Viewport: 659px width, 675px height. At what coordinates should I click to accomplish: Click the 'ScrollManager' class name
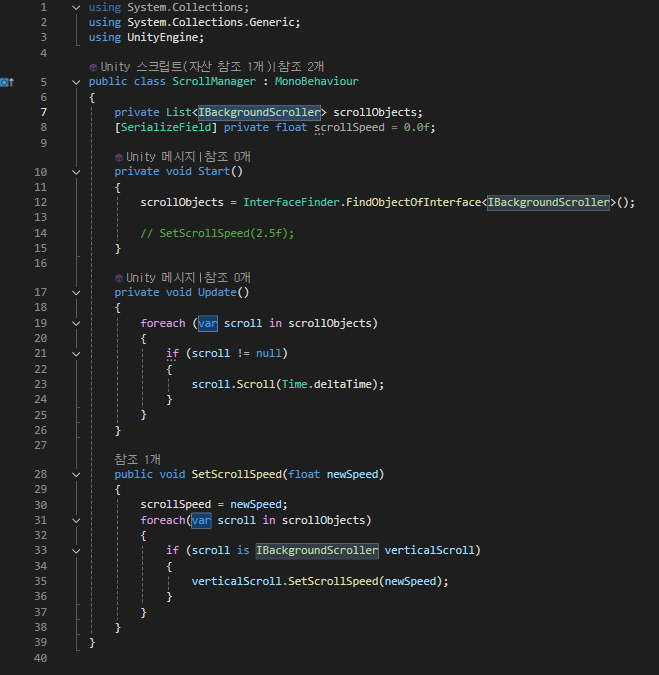coord(214,81)
